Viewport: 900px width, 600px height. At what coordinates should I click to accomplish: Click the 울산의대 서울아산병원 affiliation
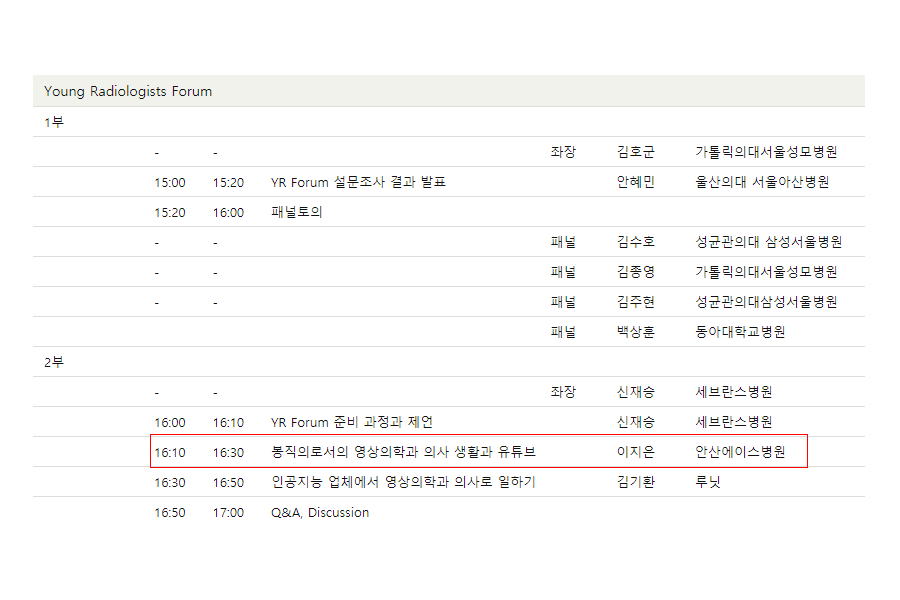762,182
